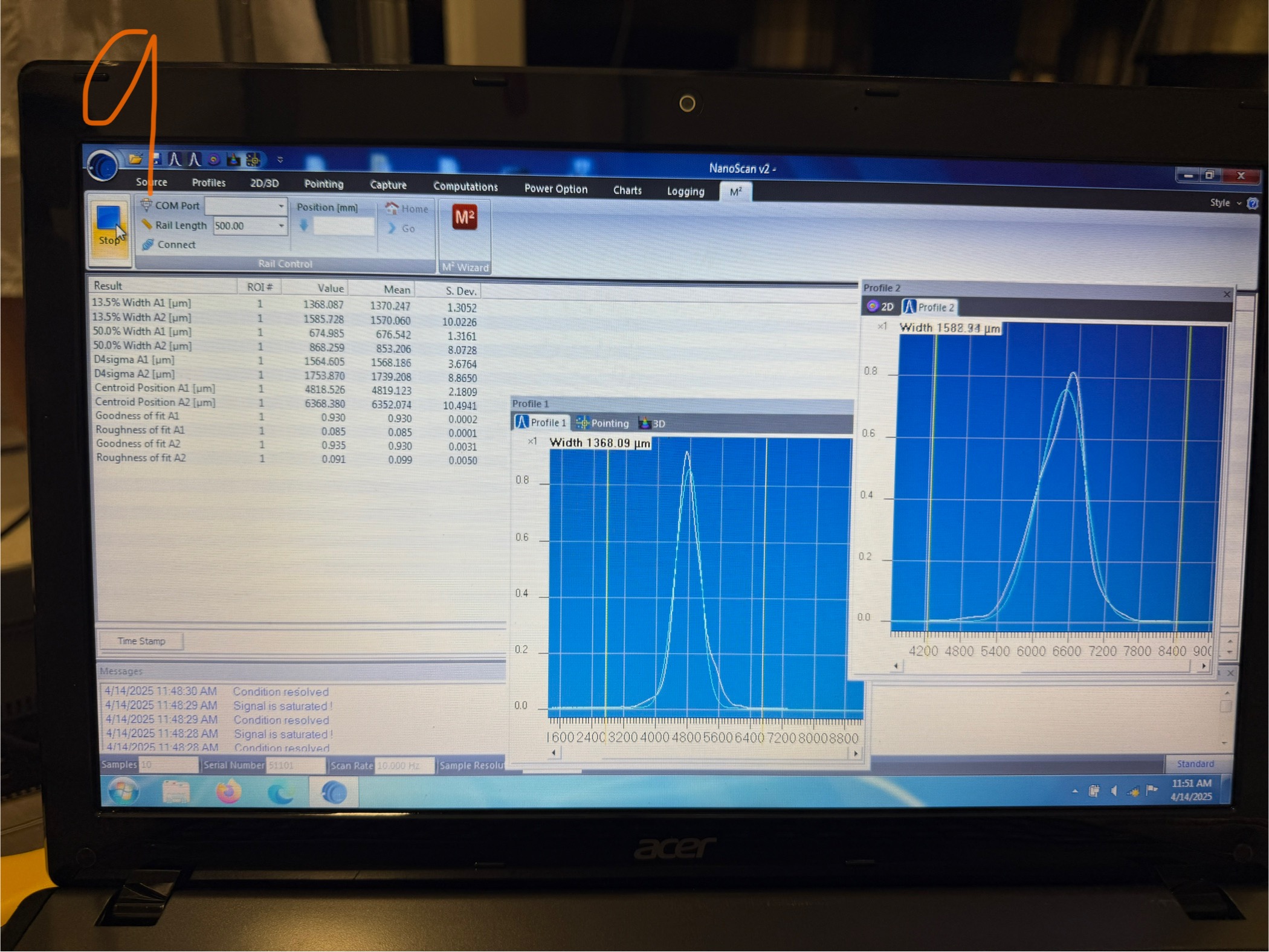This screenshot has height=952, width=1269.
Task: Click the help question mark icon
Action: (x=1252, y=204)
